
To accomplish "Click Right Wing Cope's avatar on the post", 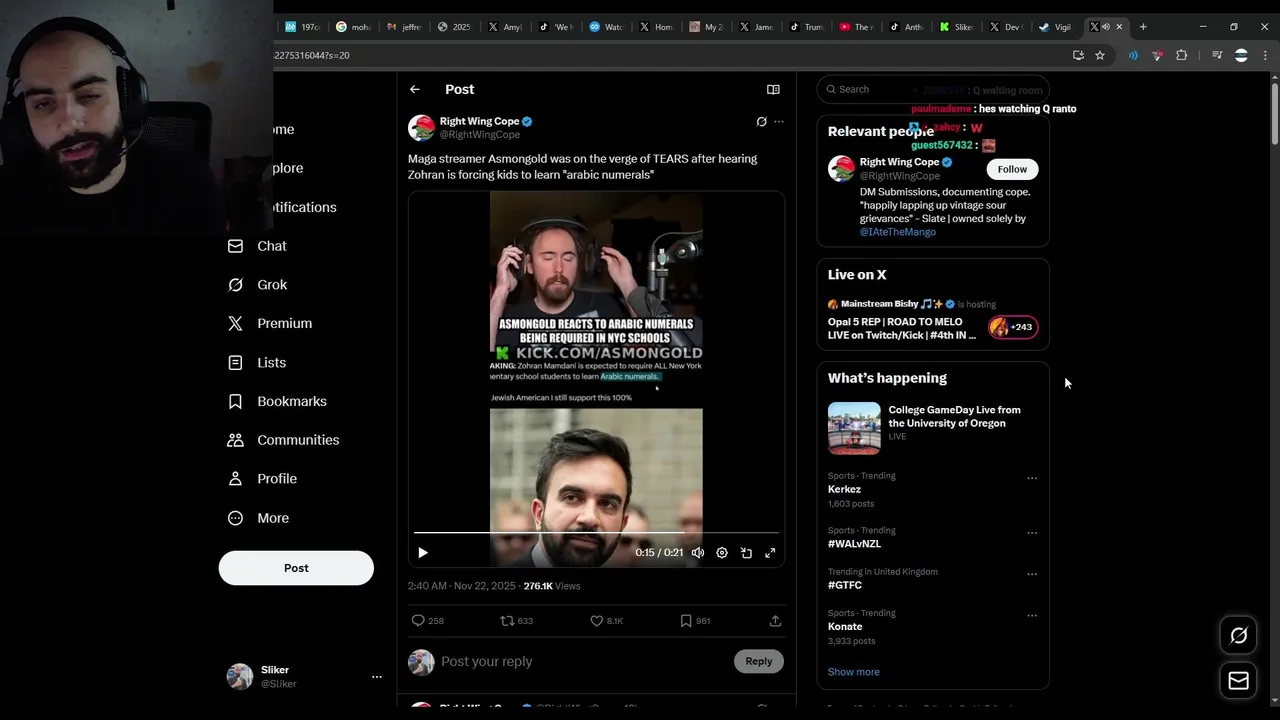I will 421,128.
